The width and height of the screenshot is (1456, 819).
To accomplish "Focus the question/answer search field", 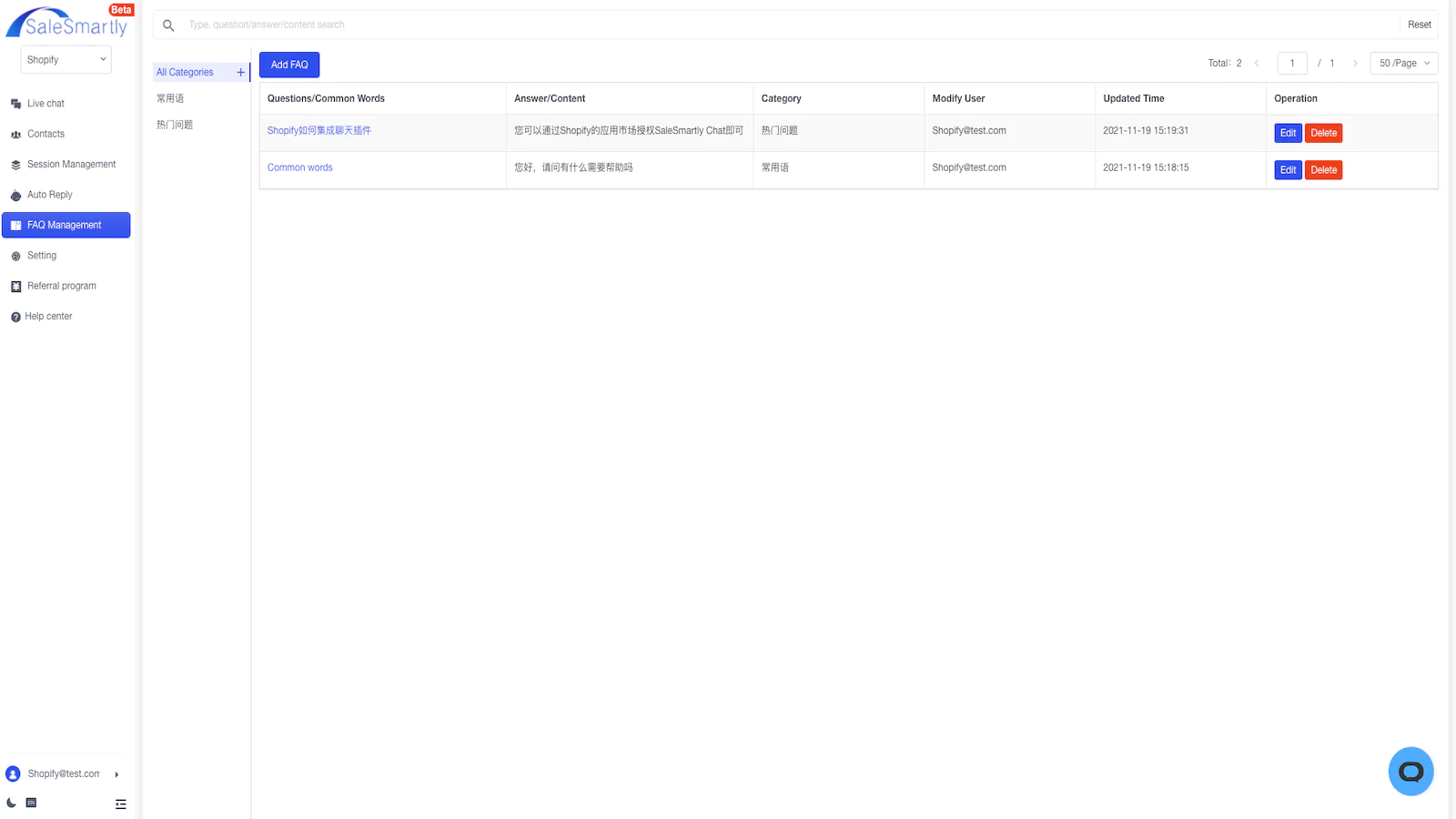I will click(x=783, y=25).
